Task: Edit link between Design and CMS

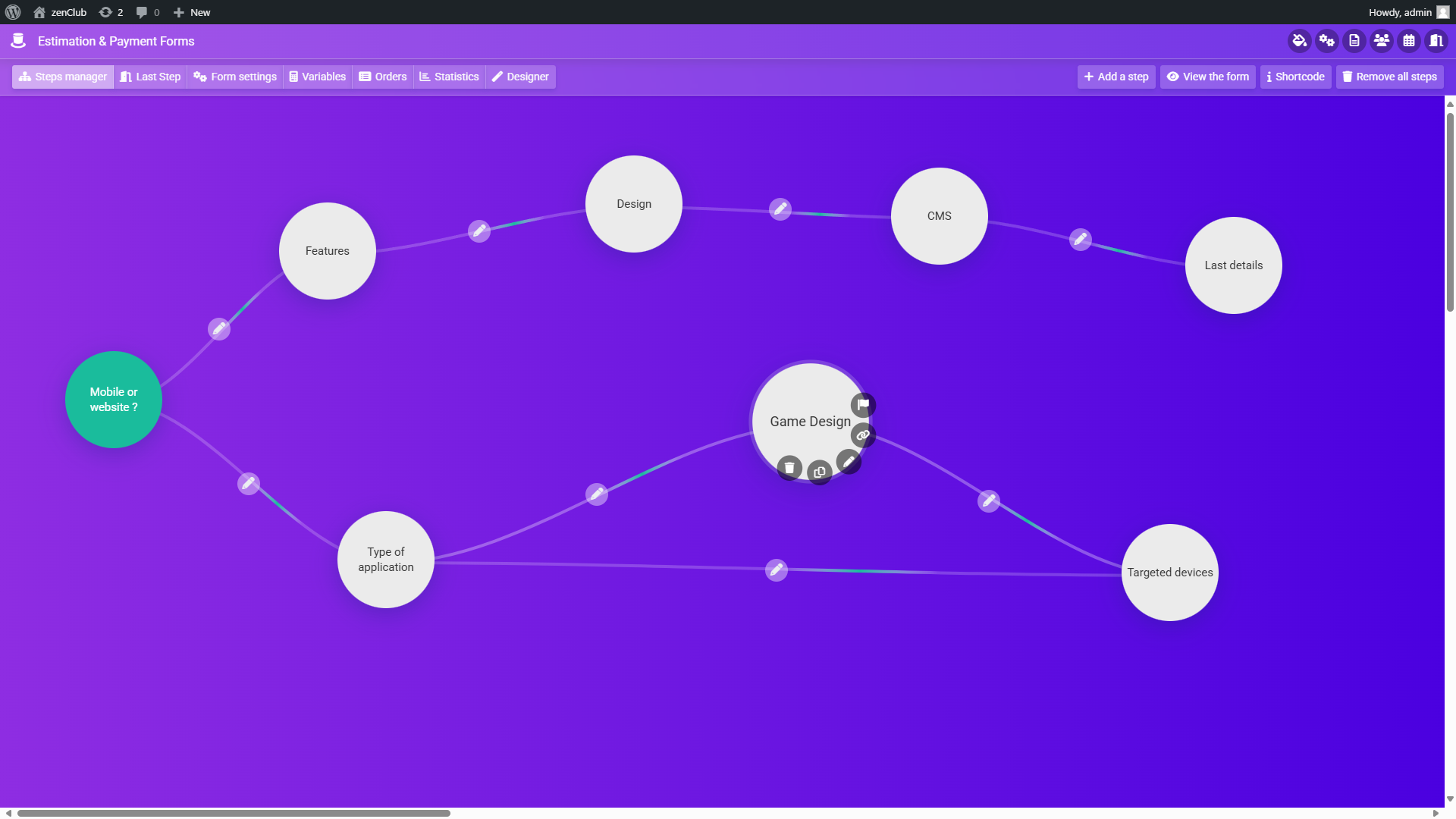Action: pos(780,209)
